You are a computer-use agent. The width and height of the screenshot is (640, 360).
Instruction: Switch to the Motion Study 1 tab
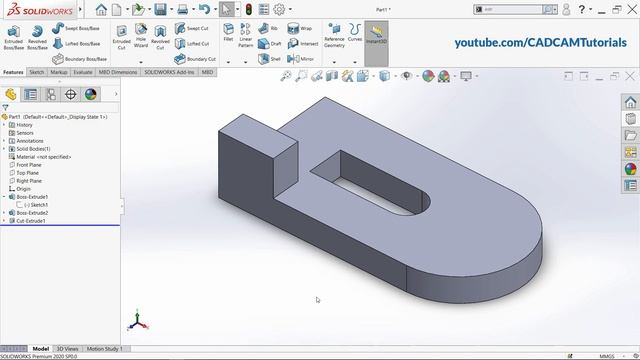tap(104, 349)
